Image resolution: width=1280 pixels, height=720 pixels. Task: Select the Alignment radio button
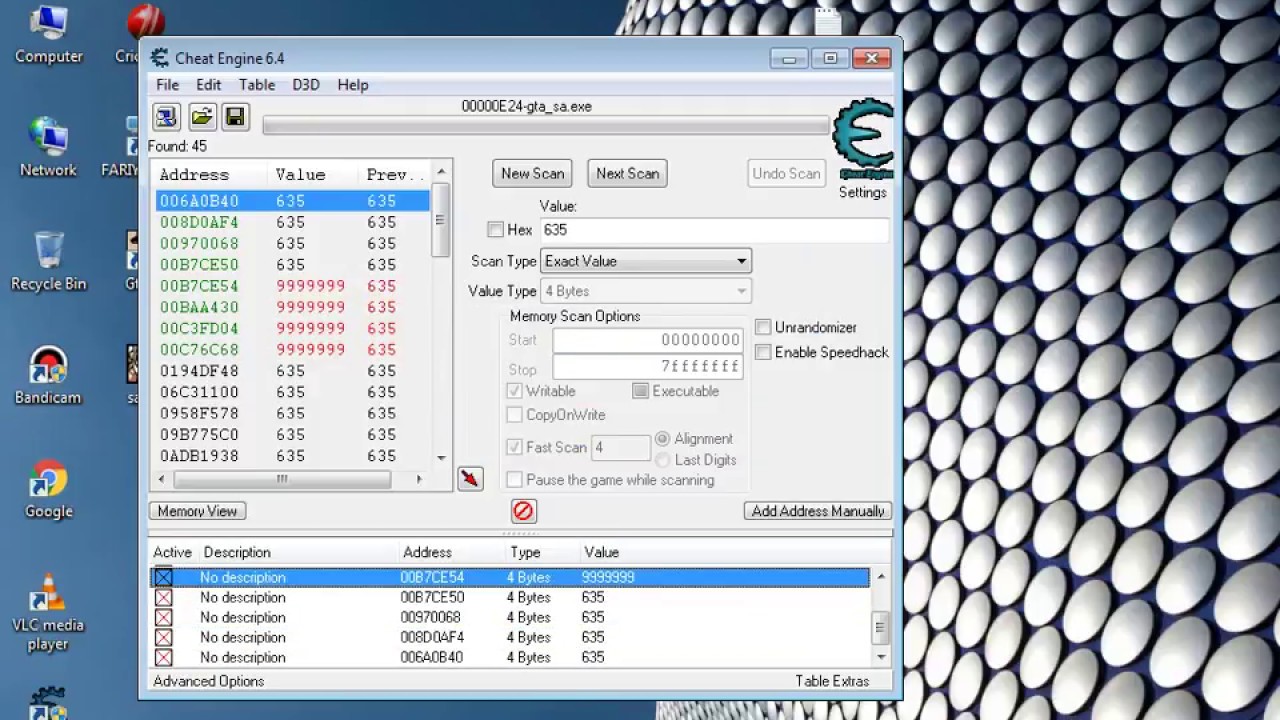pos(662,439)
